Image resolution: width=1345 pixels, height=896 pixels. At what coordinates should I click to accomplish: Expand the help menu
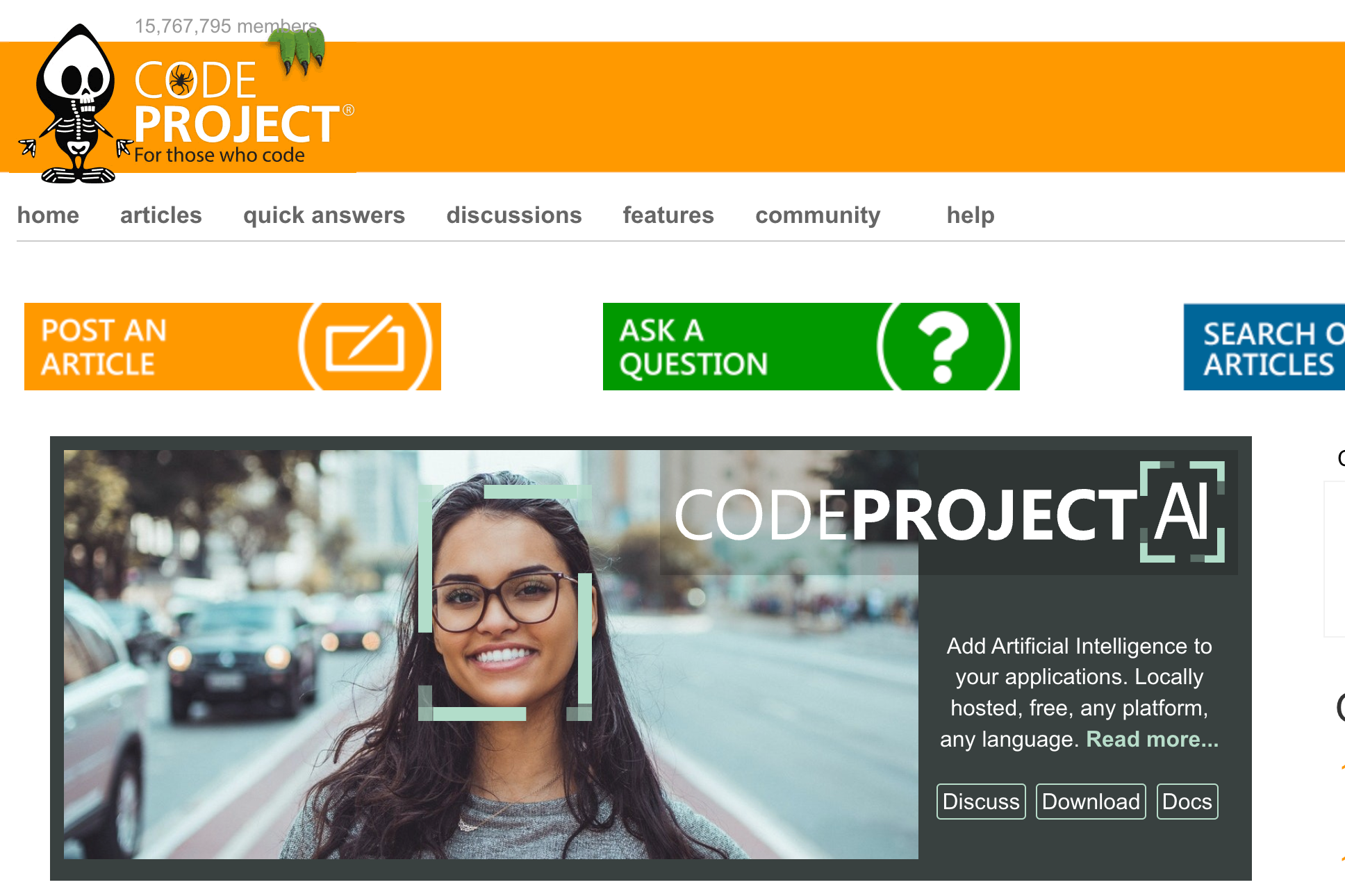[x=971, y=215]
